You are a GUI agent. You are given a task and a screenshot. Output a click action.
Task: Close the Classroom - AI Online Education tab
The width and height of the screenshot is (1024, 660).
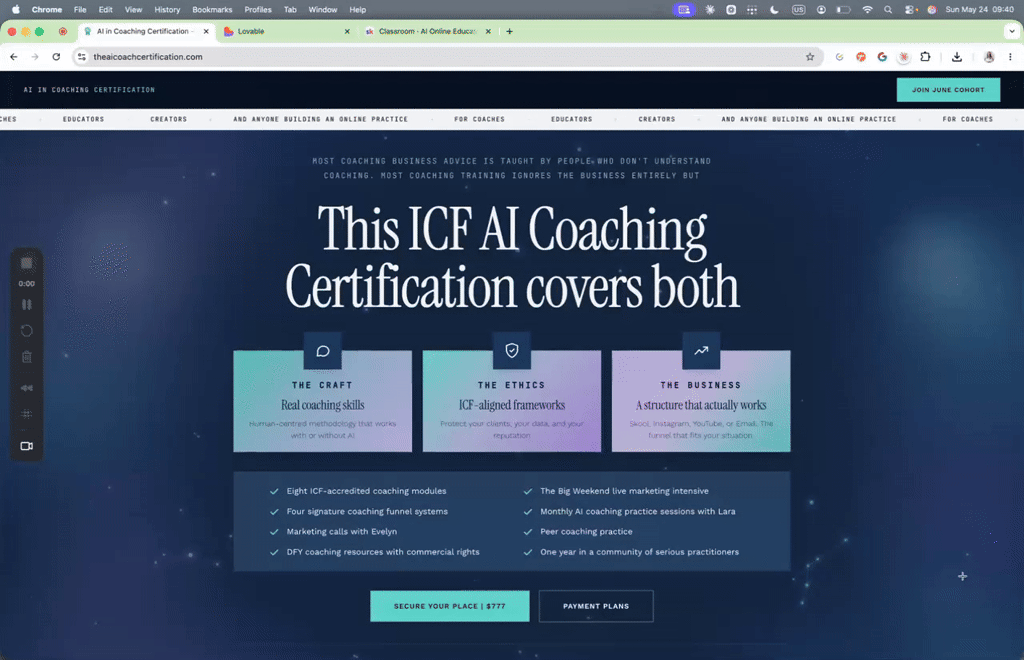pyautogui.click(x=488, y=31)
